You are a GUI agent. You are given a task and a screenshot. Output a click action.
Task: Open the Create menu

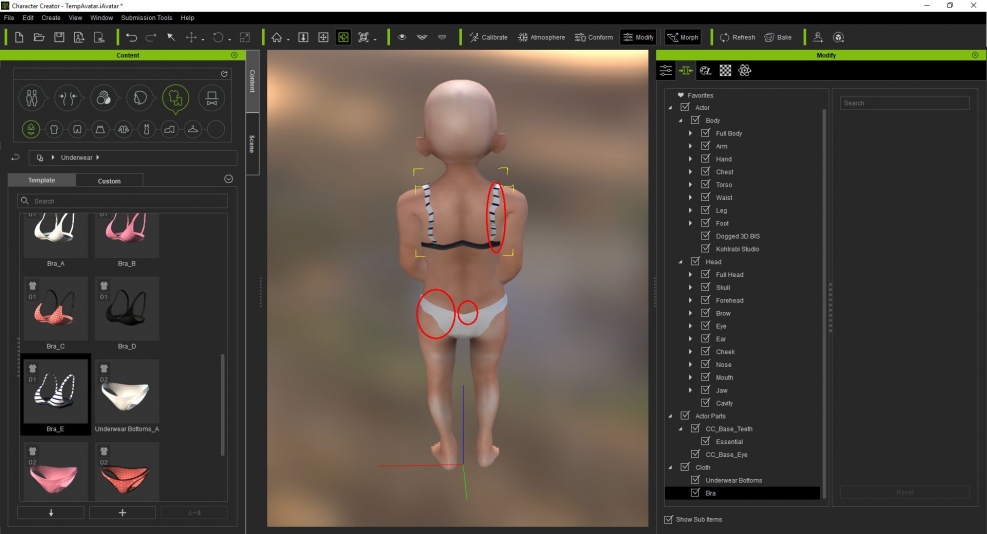tap(51, 18)
